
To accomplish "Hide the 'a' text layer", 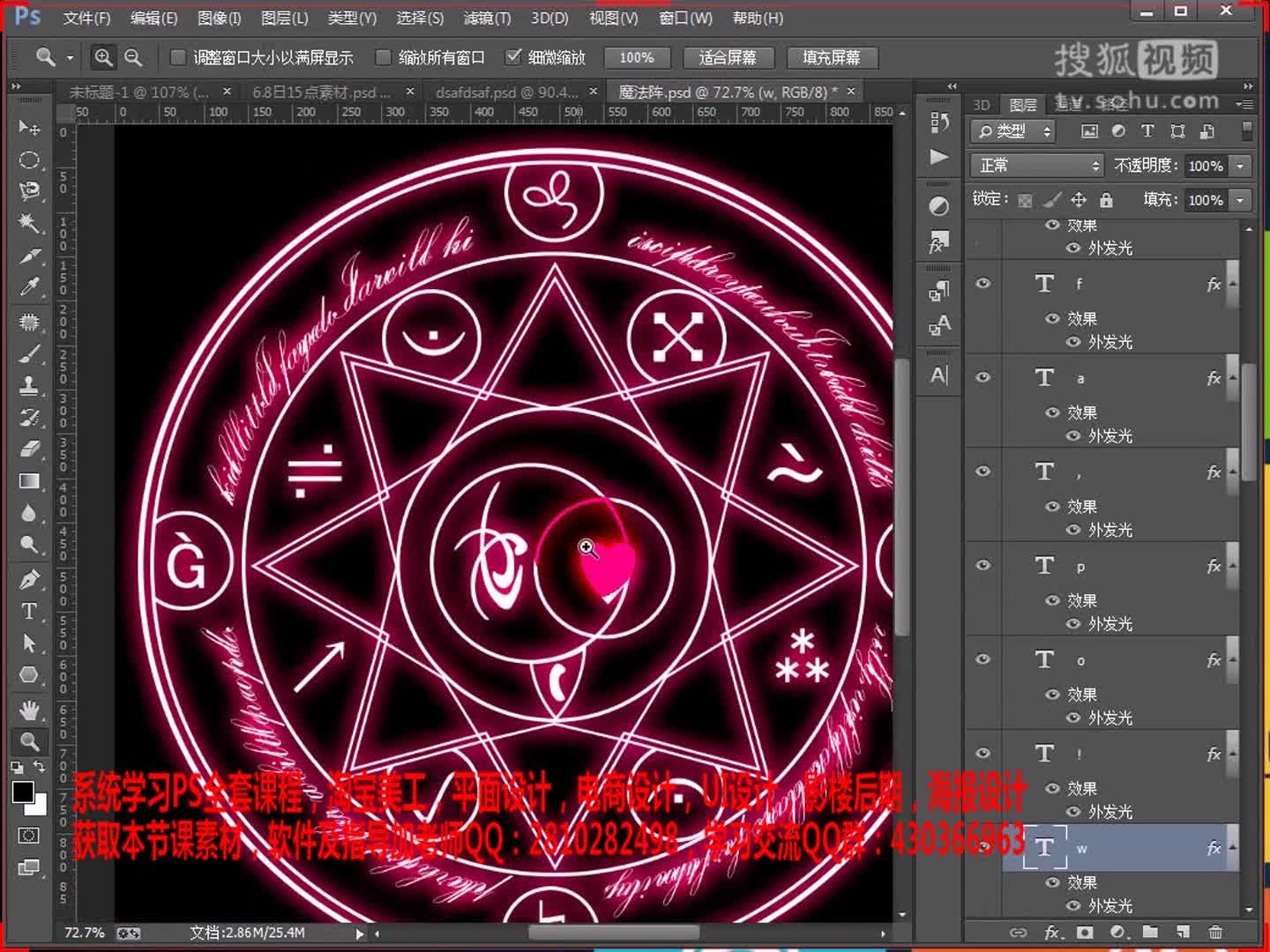I will pos(982,377).
